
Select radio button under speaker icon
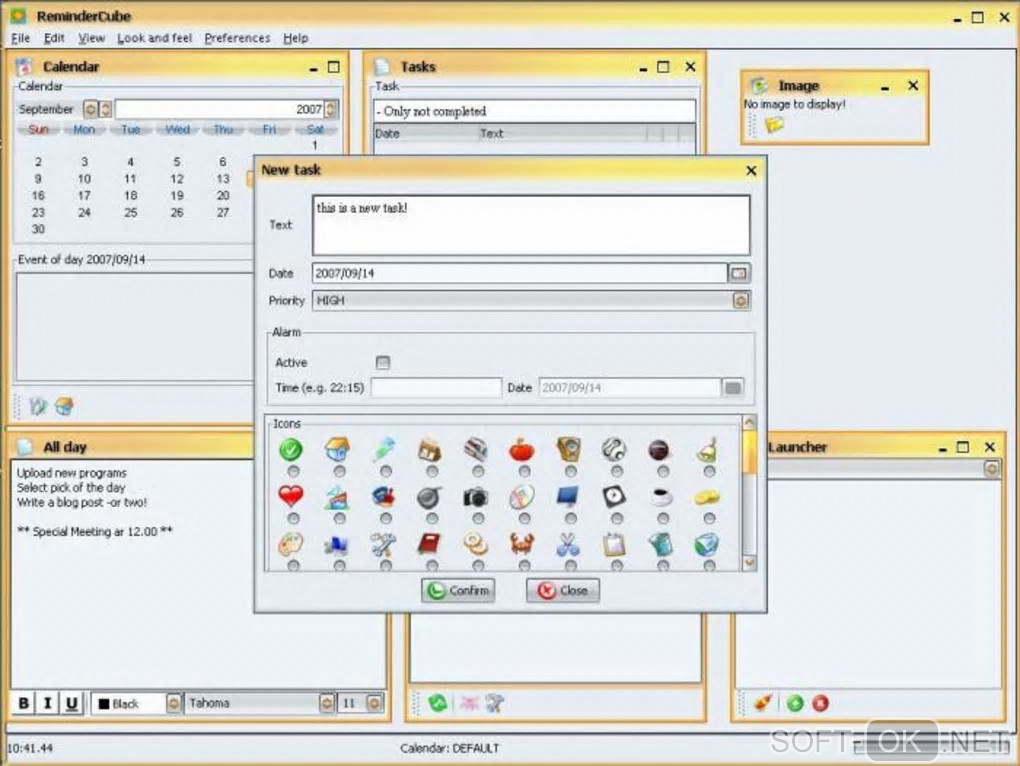tap(570, 471)
